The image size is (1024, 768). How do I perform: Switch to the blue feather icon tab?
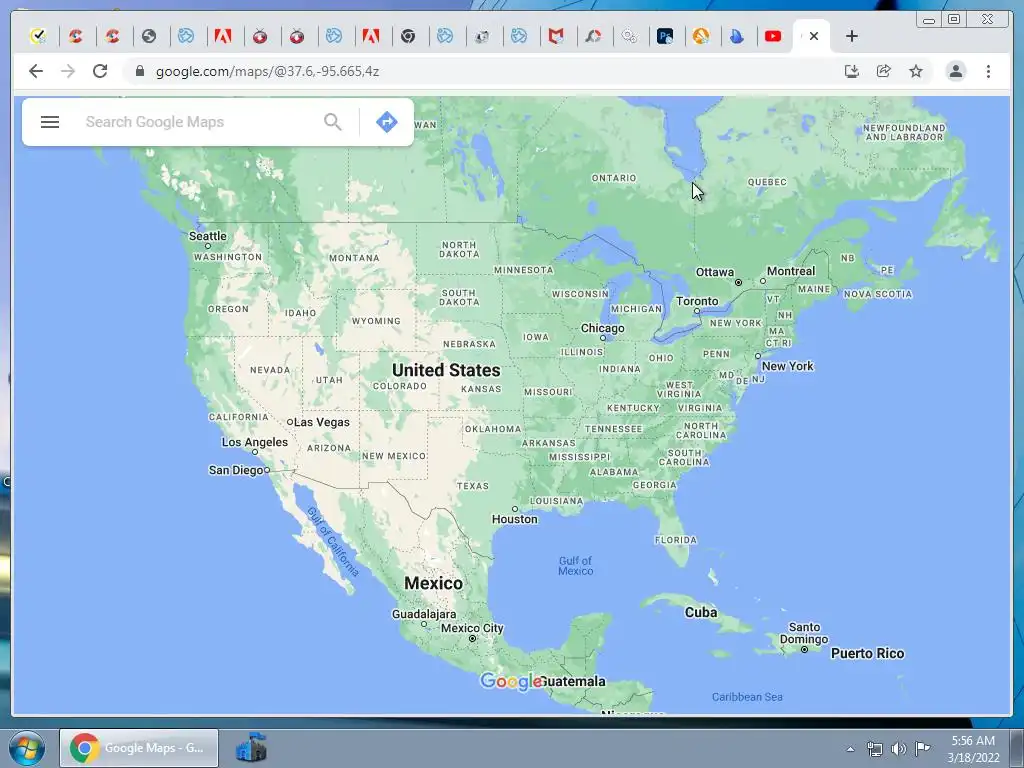(737, 37)
